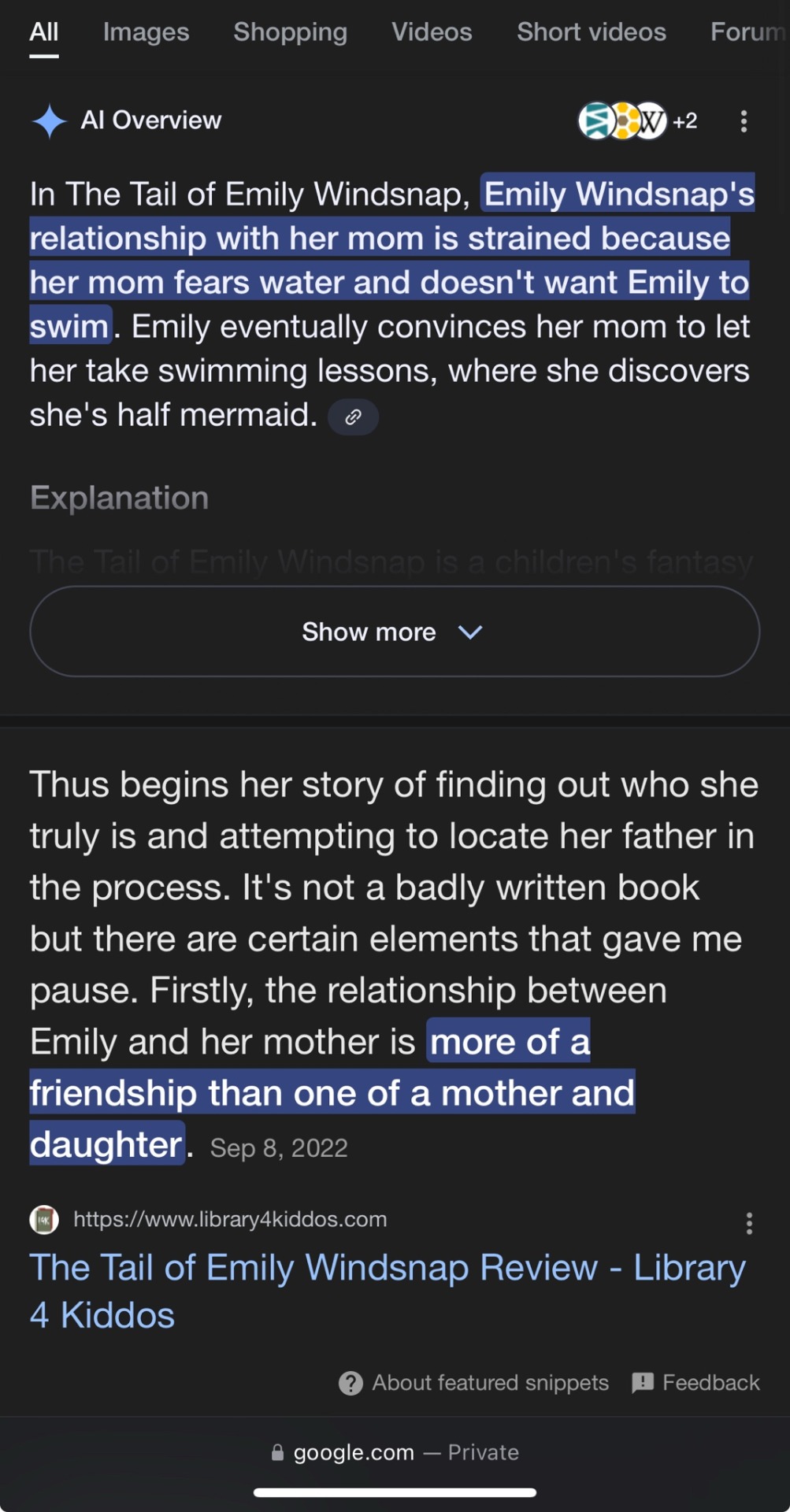Click the Library4Kiddos site favicon
The height and width of the screenshot is (1512, 790).
(x=44, y=1220)
